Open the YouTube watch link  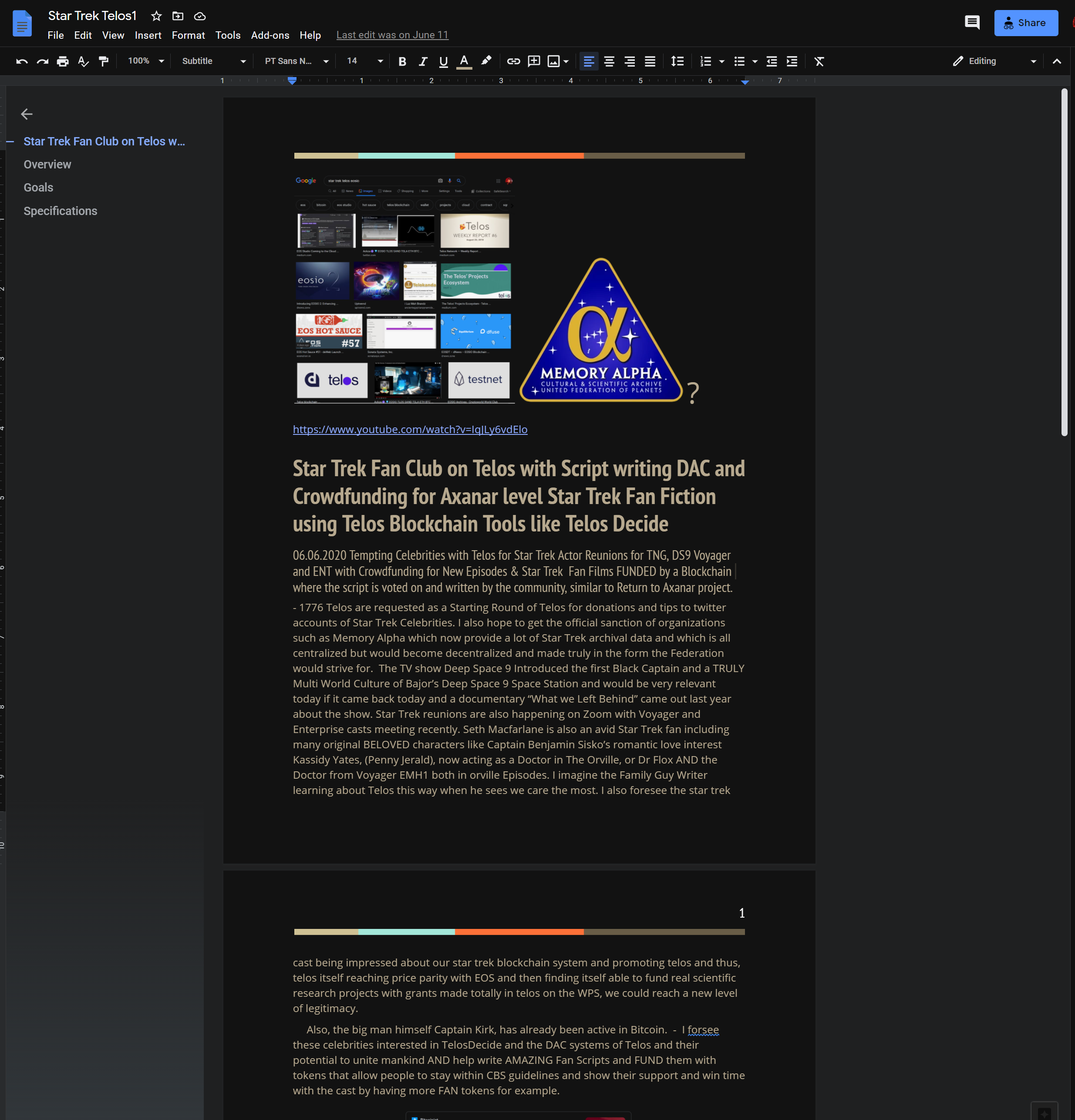coord(410,429)
